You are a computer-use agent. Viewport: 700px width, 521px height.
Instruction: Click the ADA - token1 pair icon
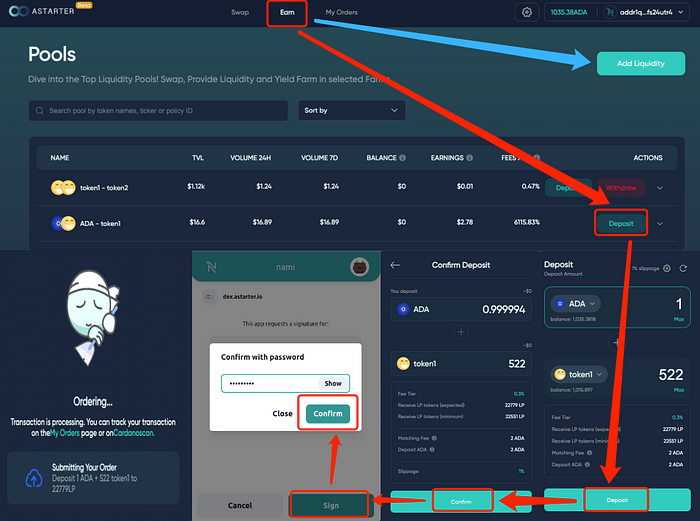click(63, 223)
